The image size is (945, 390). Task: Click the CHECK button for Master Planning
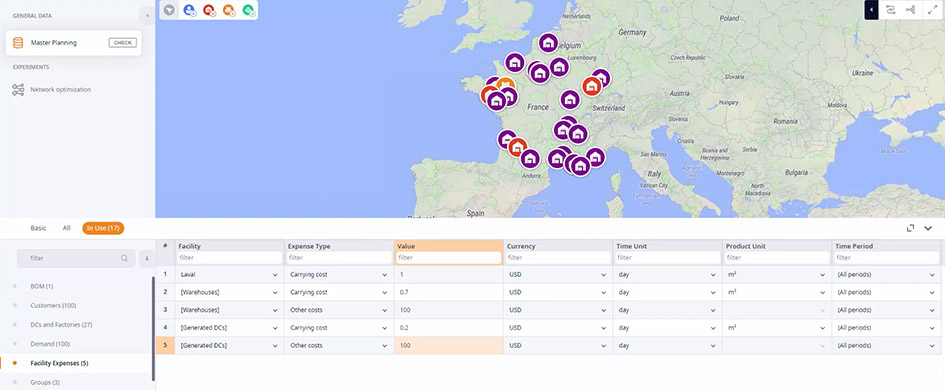(x=123, y=43)
